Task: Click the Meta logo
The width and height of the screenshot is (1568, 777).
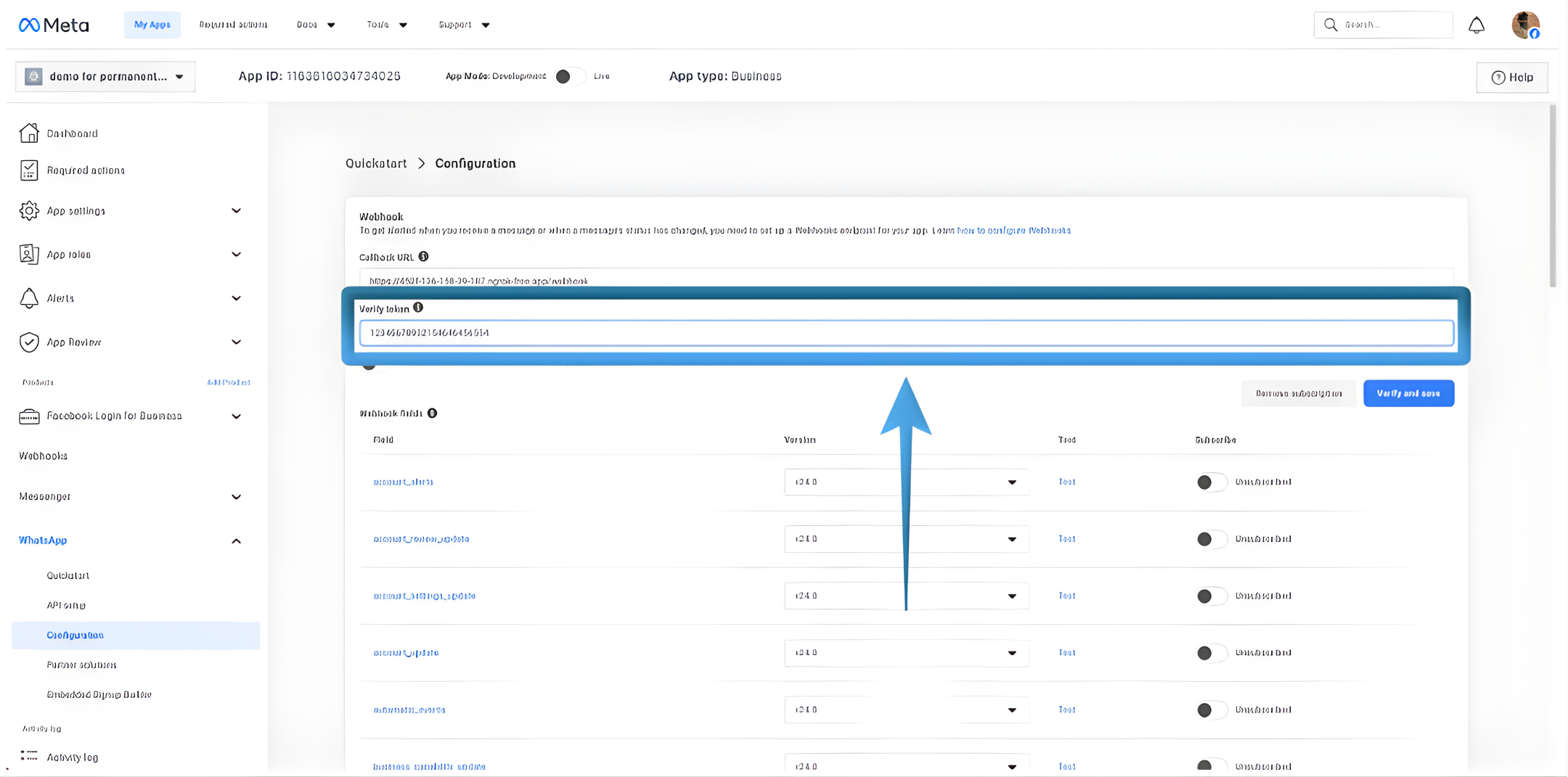Action: click(x=54, y=25)
